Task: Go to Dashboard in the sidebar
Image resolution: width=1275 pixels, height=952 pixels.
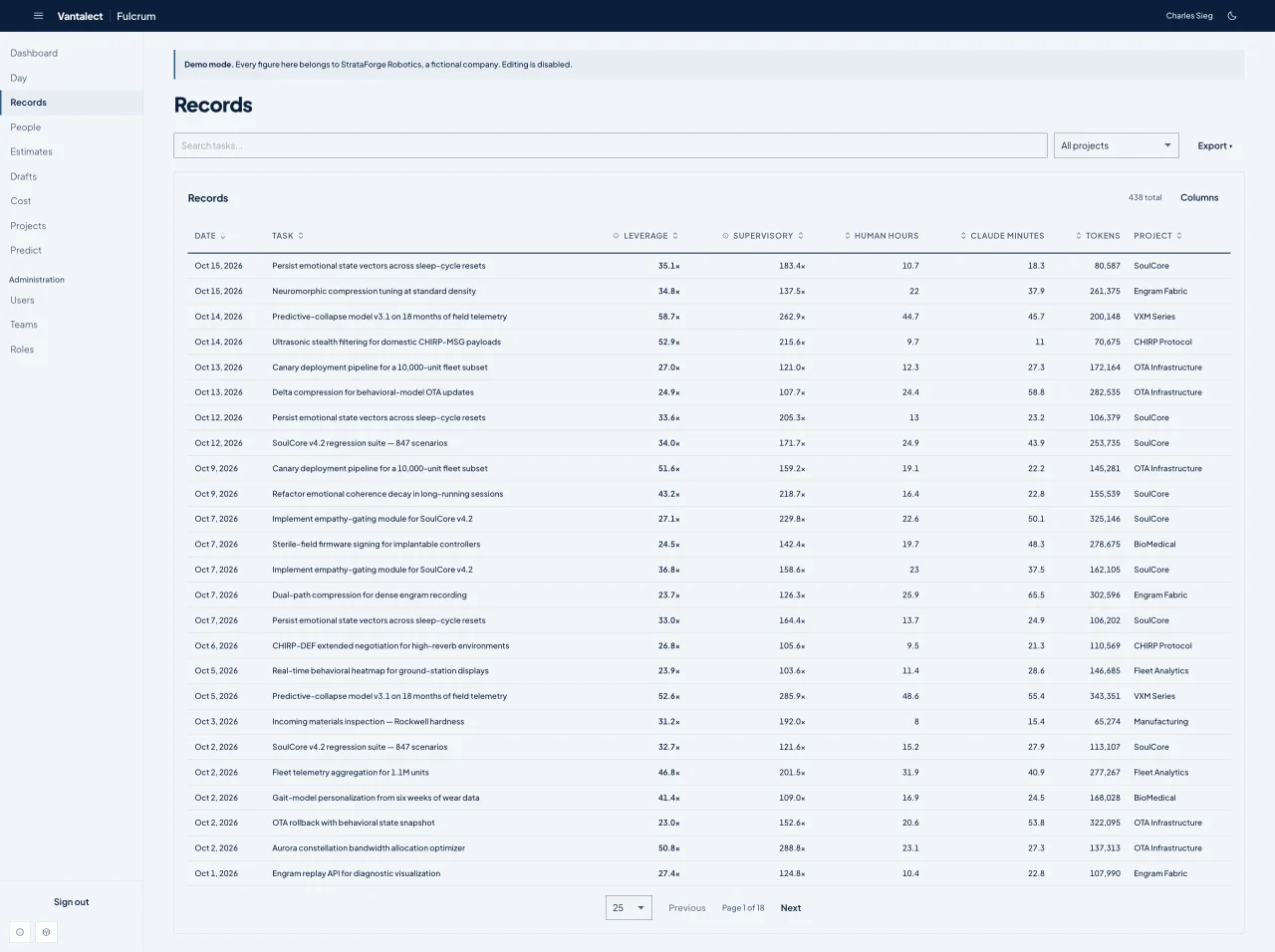Action: pyautogui.click(x=34, y=53)
